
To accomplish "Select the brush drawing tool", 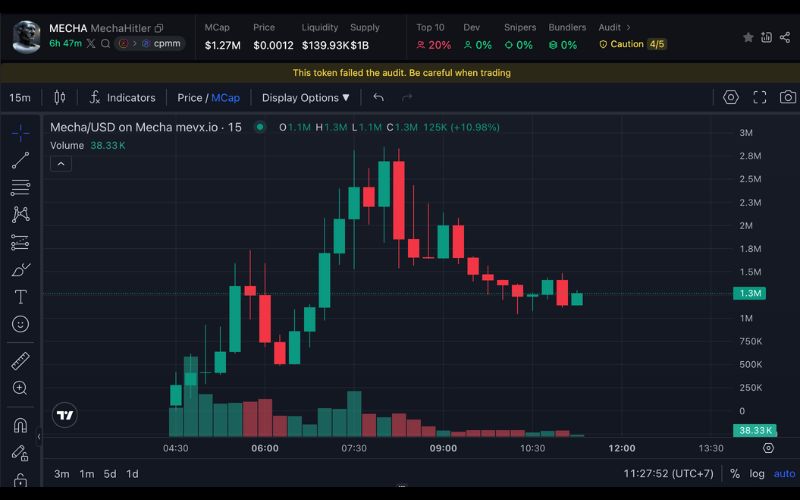I will click(20, 269).
